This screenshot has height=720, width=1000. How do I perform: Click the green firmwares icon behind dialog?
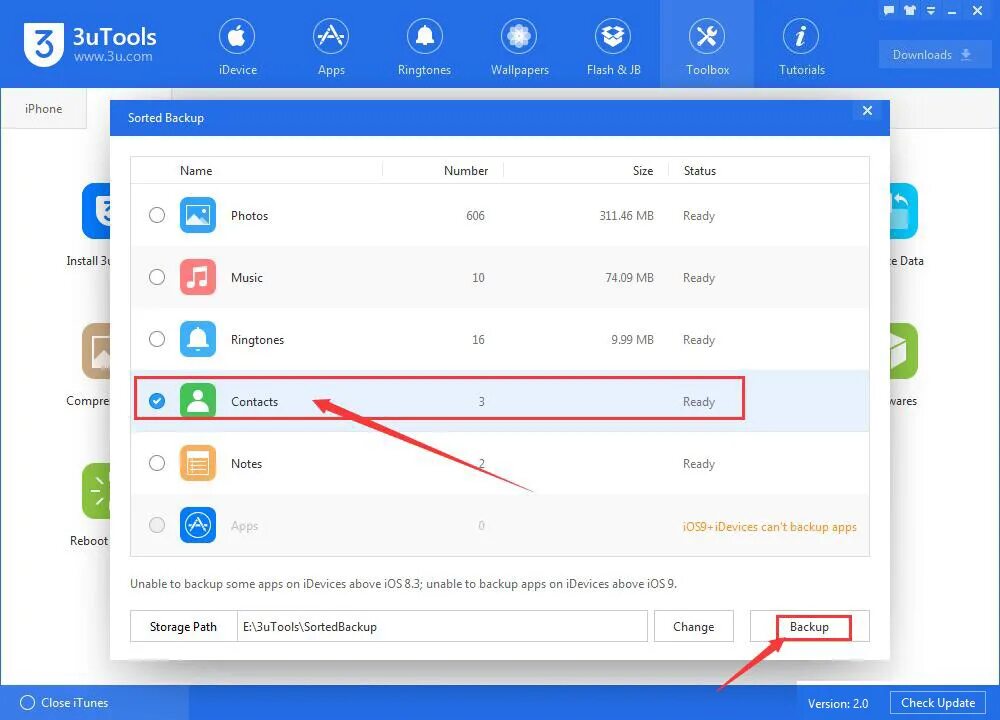(904, 351)
